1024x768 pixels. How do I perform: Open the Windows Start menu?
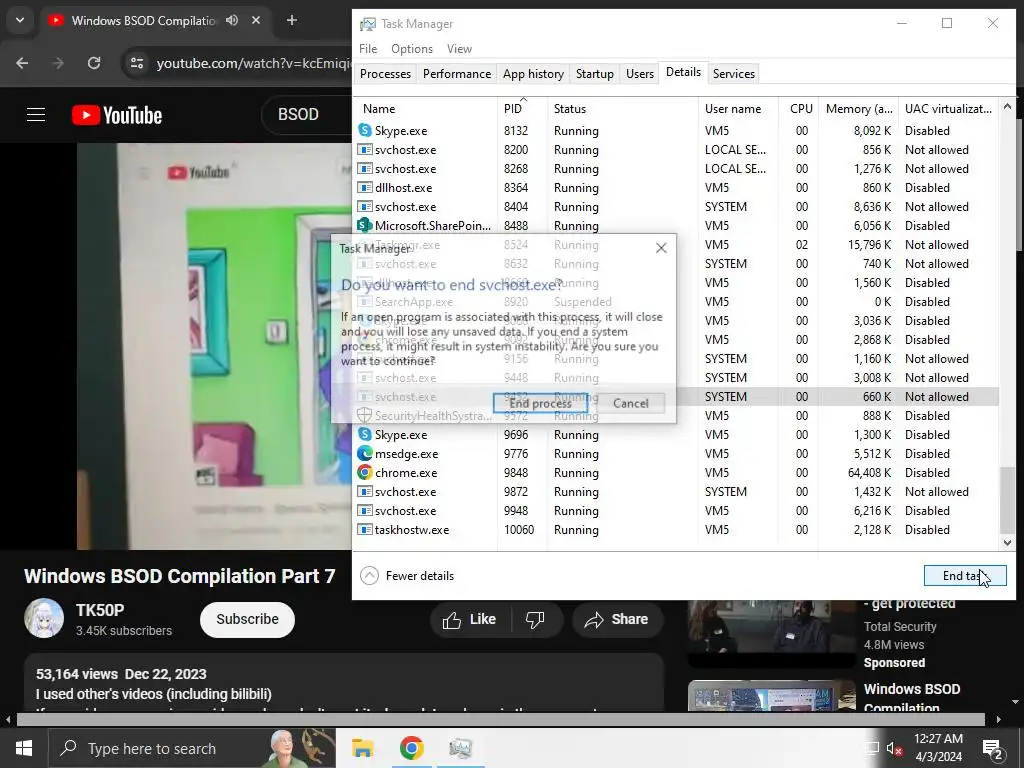coord(24,748)
